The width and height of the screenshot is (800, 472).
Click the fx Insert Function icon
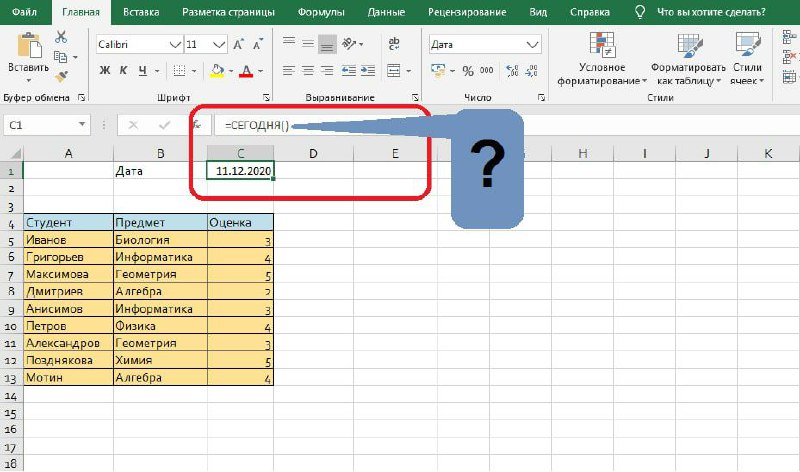tap(197, 125)
